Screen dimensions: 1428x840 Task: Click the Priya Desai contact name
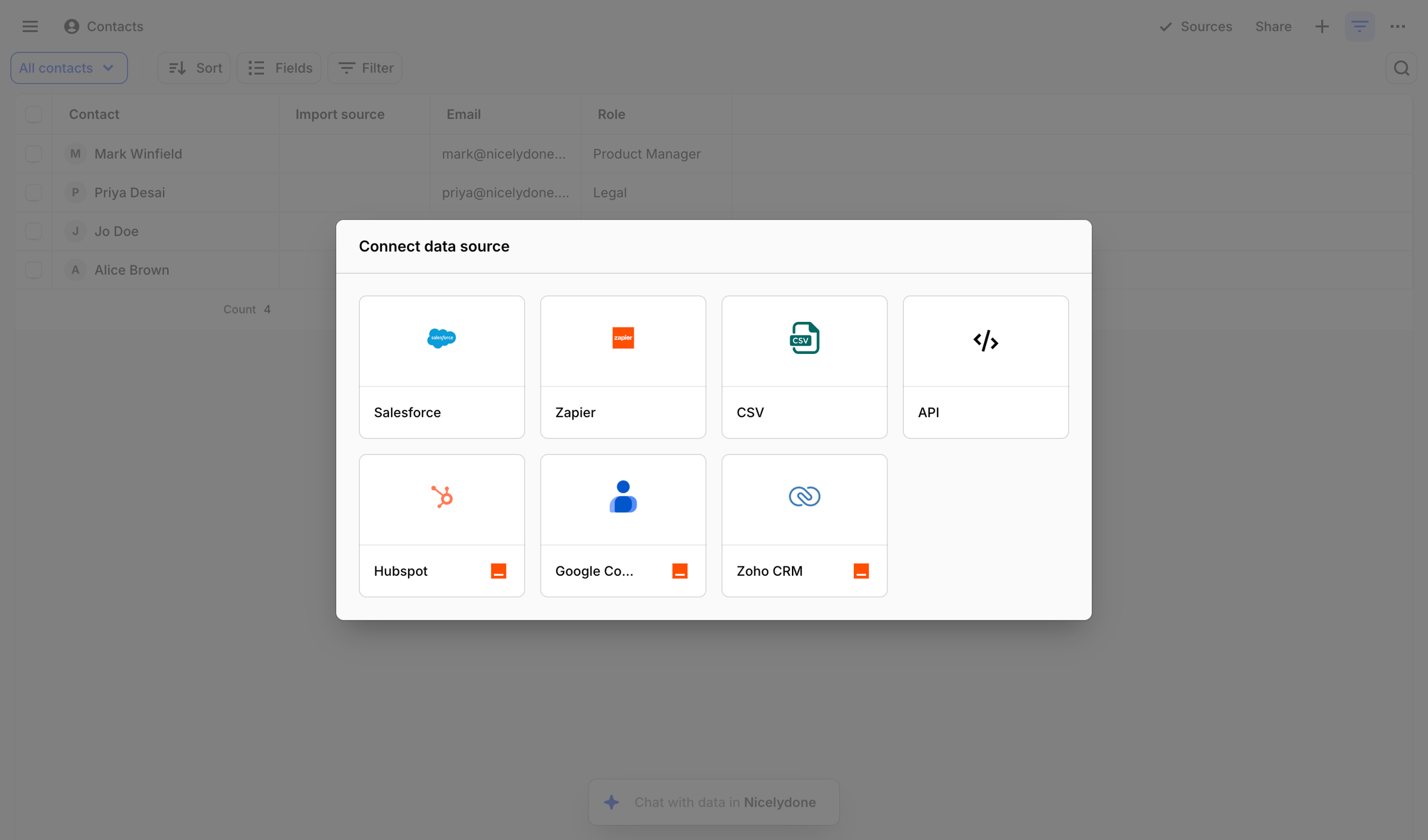pyautogui.click(x=130, y=193)
